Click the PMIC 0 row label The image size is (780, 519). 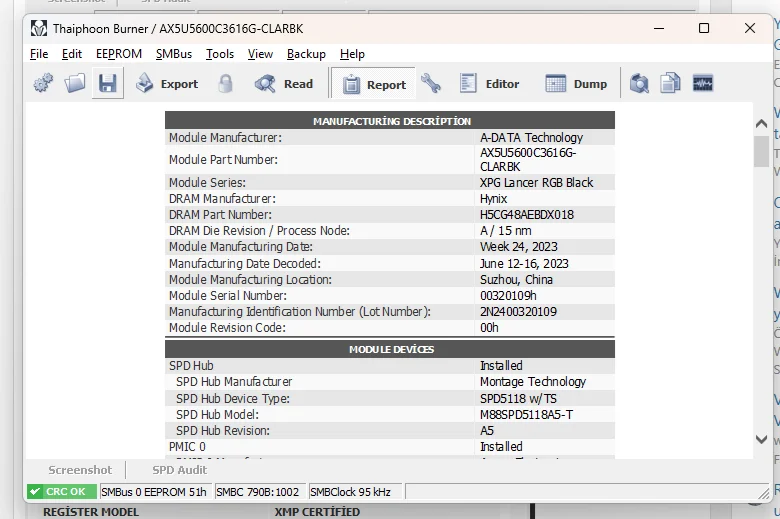point(187,447)
